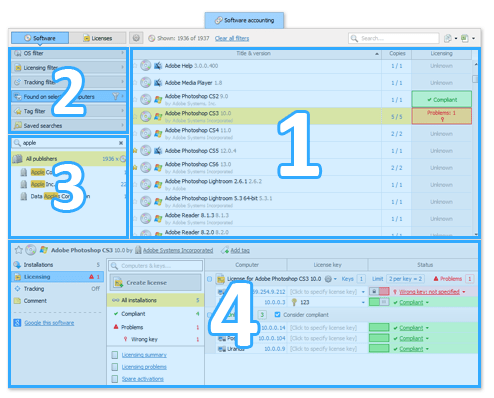Click the publisher icon beside Apple Inc.
The height and width of the screenshot is (398, 494).
(x=24, y=184)
